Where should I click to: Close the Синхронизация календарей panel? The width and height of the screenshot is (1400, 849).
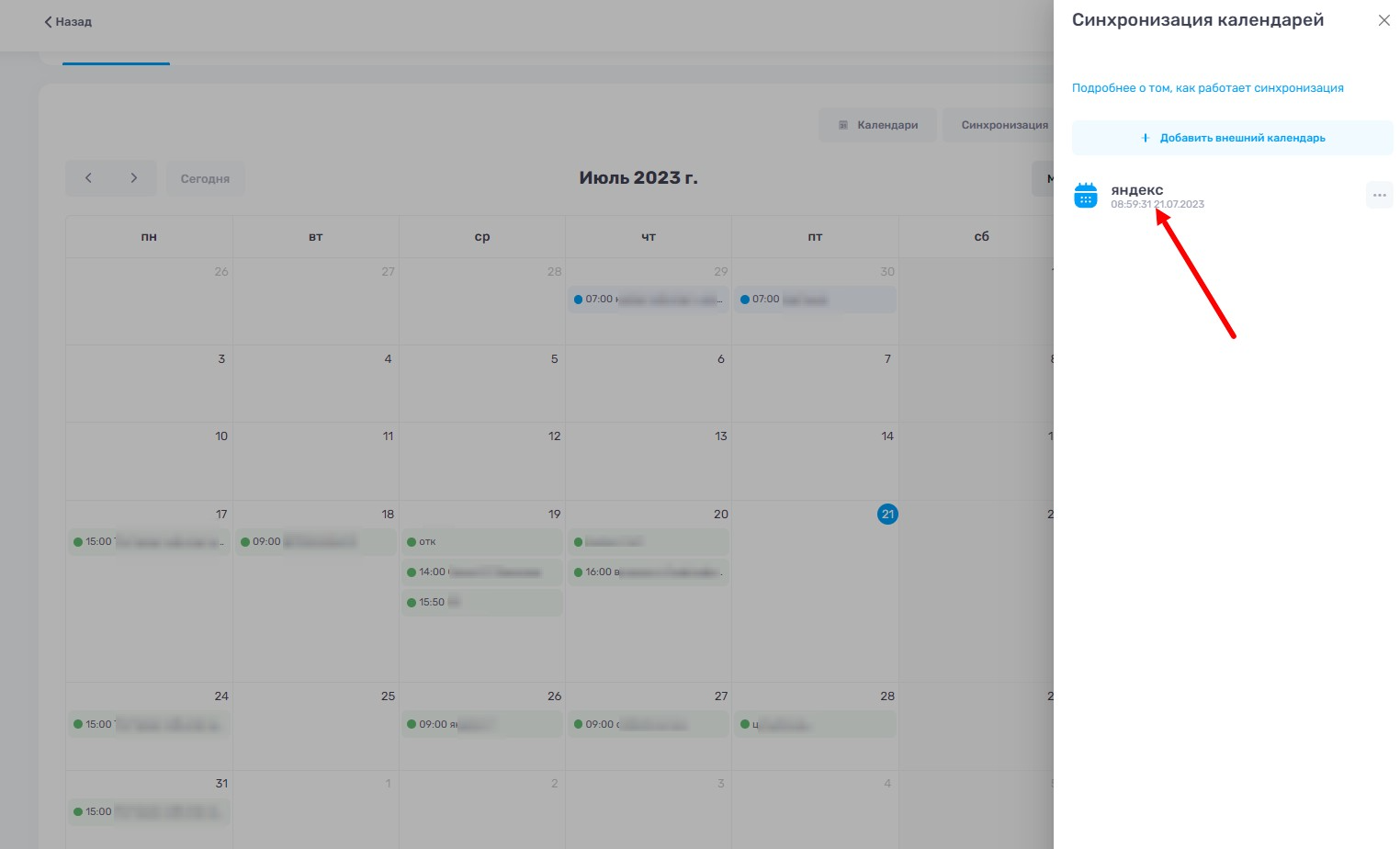(1383, 20)
